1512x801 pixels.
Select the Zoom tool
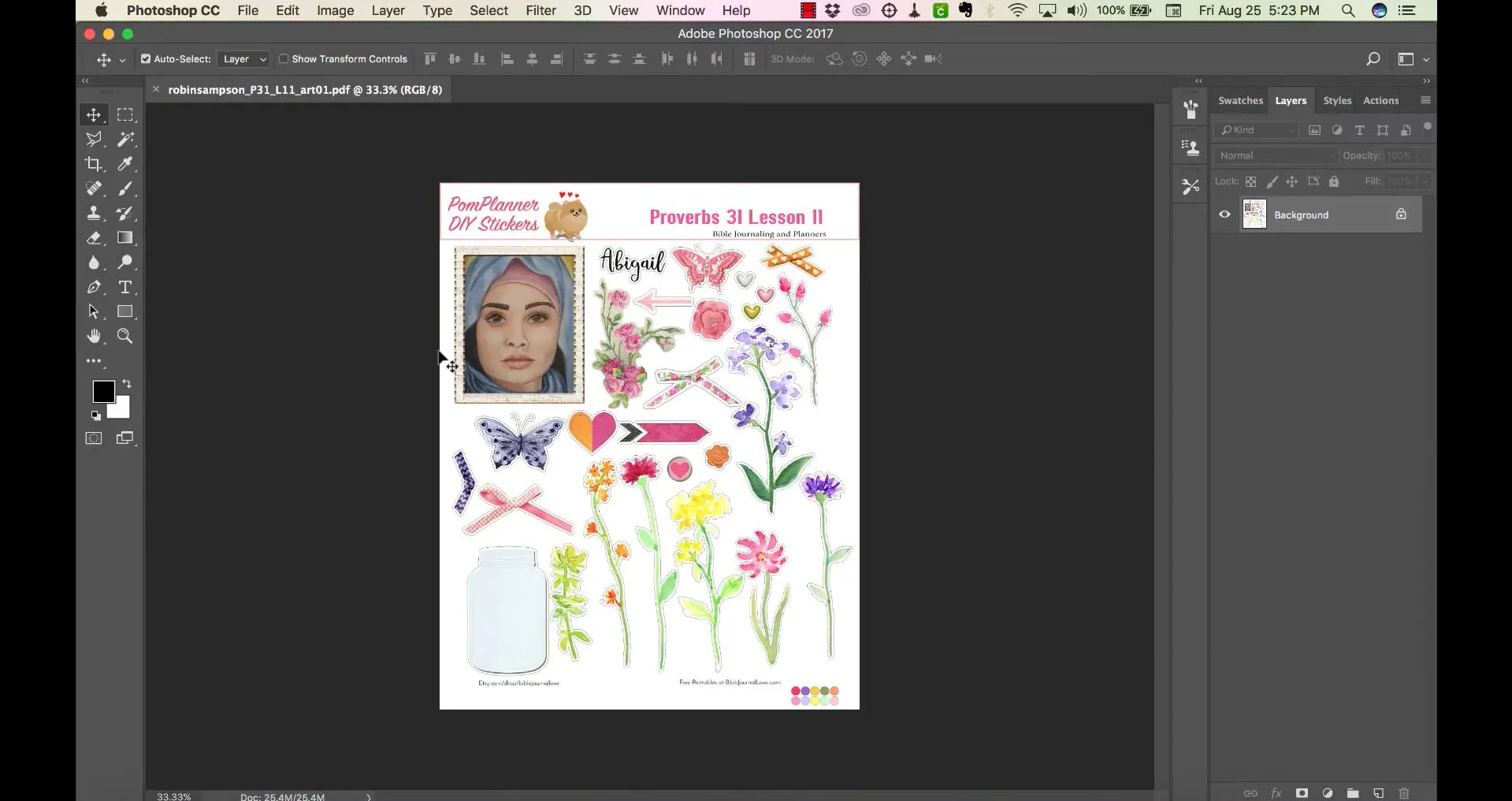coord(124,336)
